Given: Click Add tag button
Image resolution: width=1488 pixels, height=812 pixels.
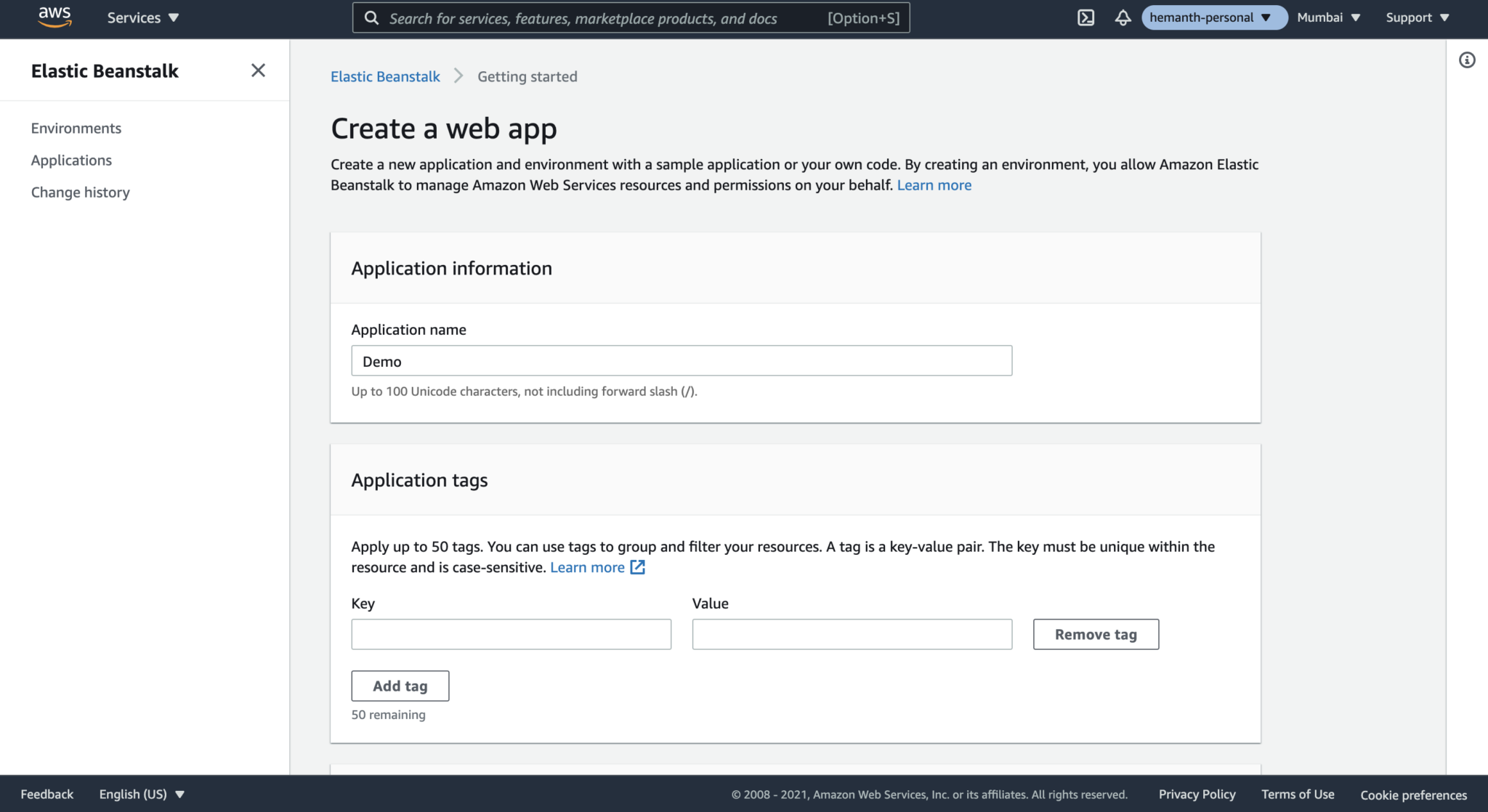Looking at the screenshot, I should pos(400,686).
